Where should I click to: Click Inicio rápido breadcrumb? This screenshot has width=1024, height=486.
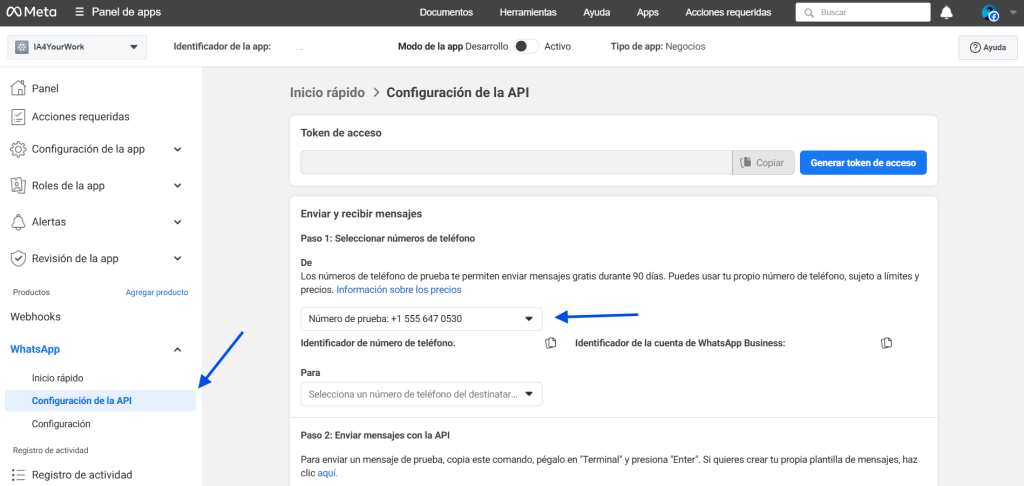click(327, 92)
